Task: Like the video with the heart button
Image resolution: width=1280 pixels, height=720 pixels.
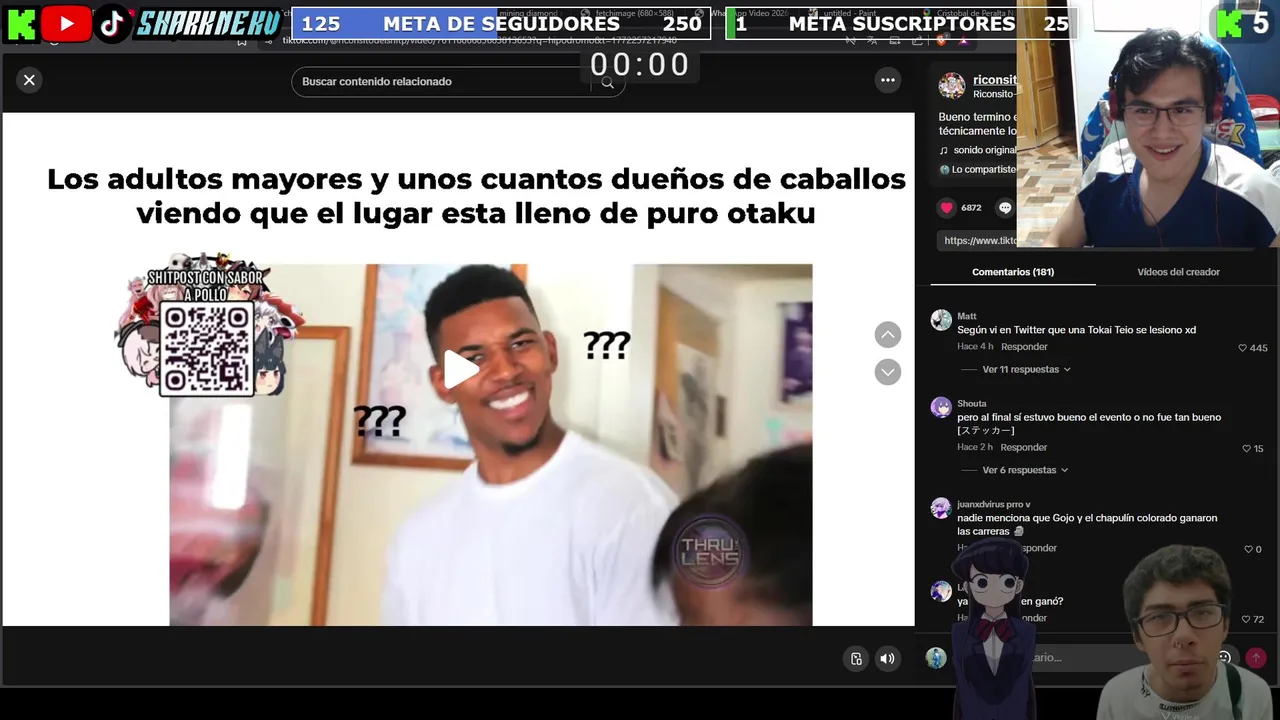Action: tap(946, 208)
